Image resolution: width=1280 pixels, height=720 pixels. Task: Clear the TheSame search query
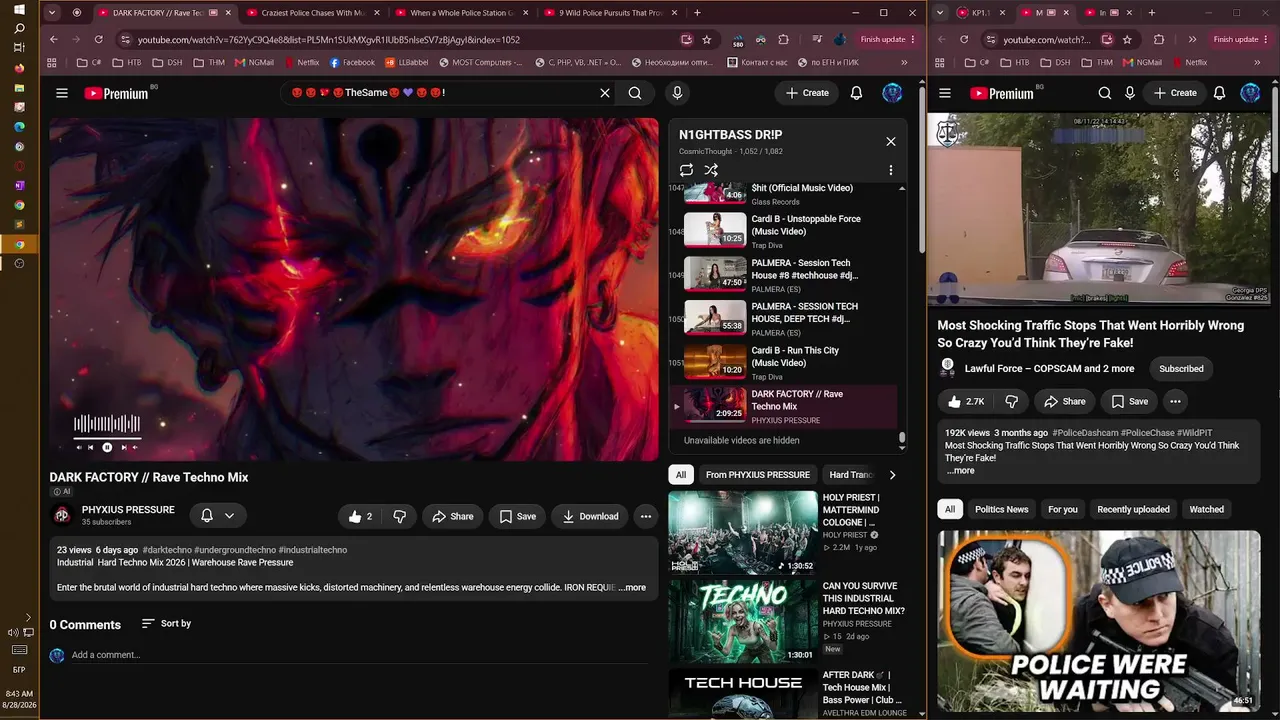605,93
